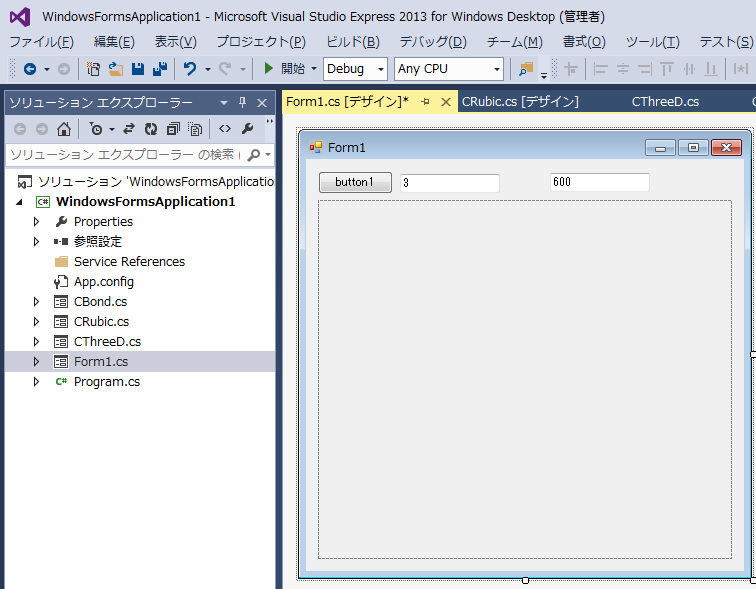Screen dimensions: 756x589
Task: Click the Redo arrow icon
Action: point(225,69)
